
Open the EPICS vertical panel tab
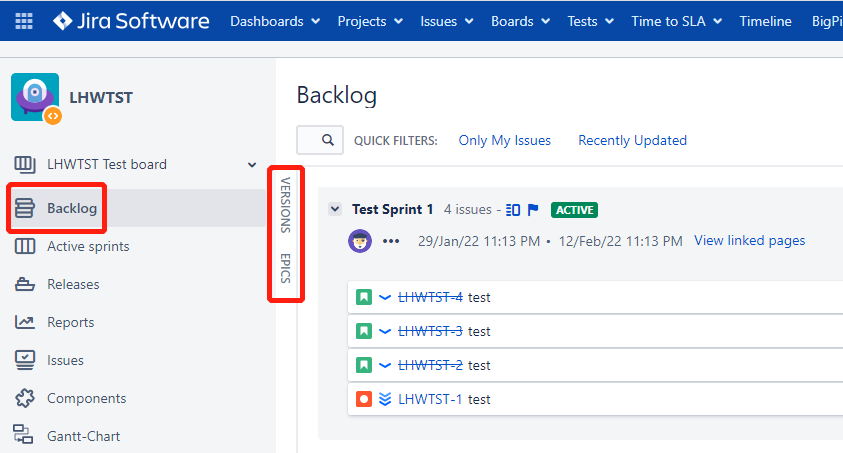pyautogui.click(x=285, y=268)
